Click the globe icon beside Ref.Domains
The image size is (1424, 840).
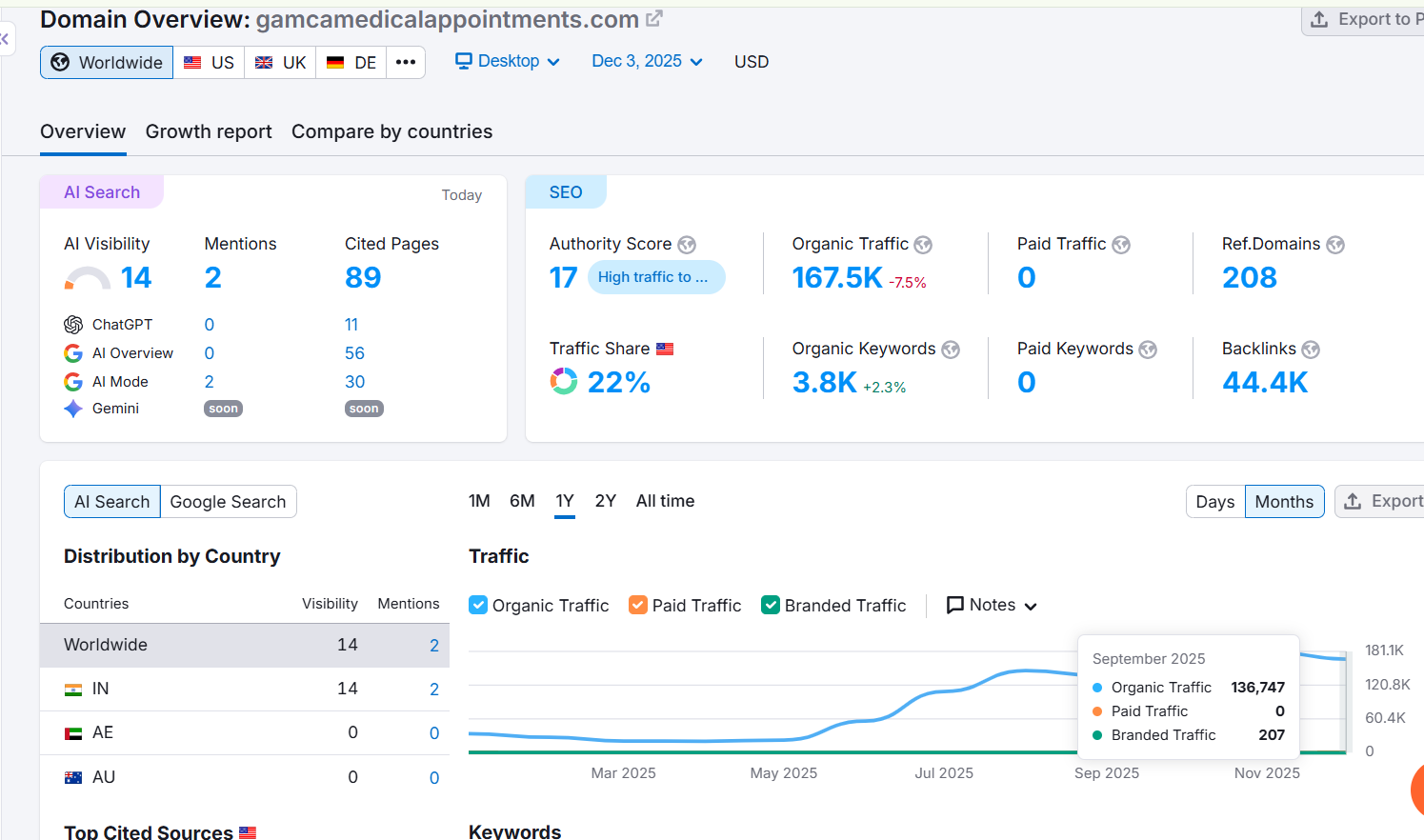click(x=1335, y=245)
